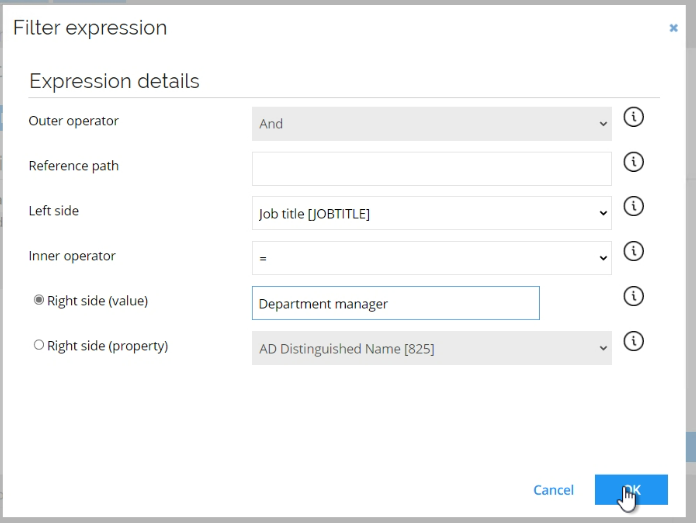View info about Inner operator
The height and width of the screenshot is (523, 696).
click(633, 251)
